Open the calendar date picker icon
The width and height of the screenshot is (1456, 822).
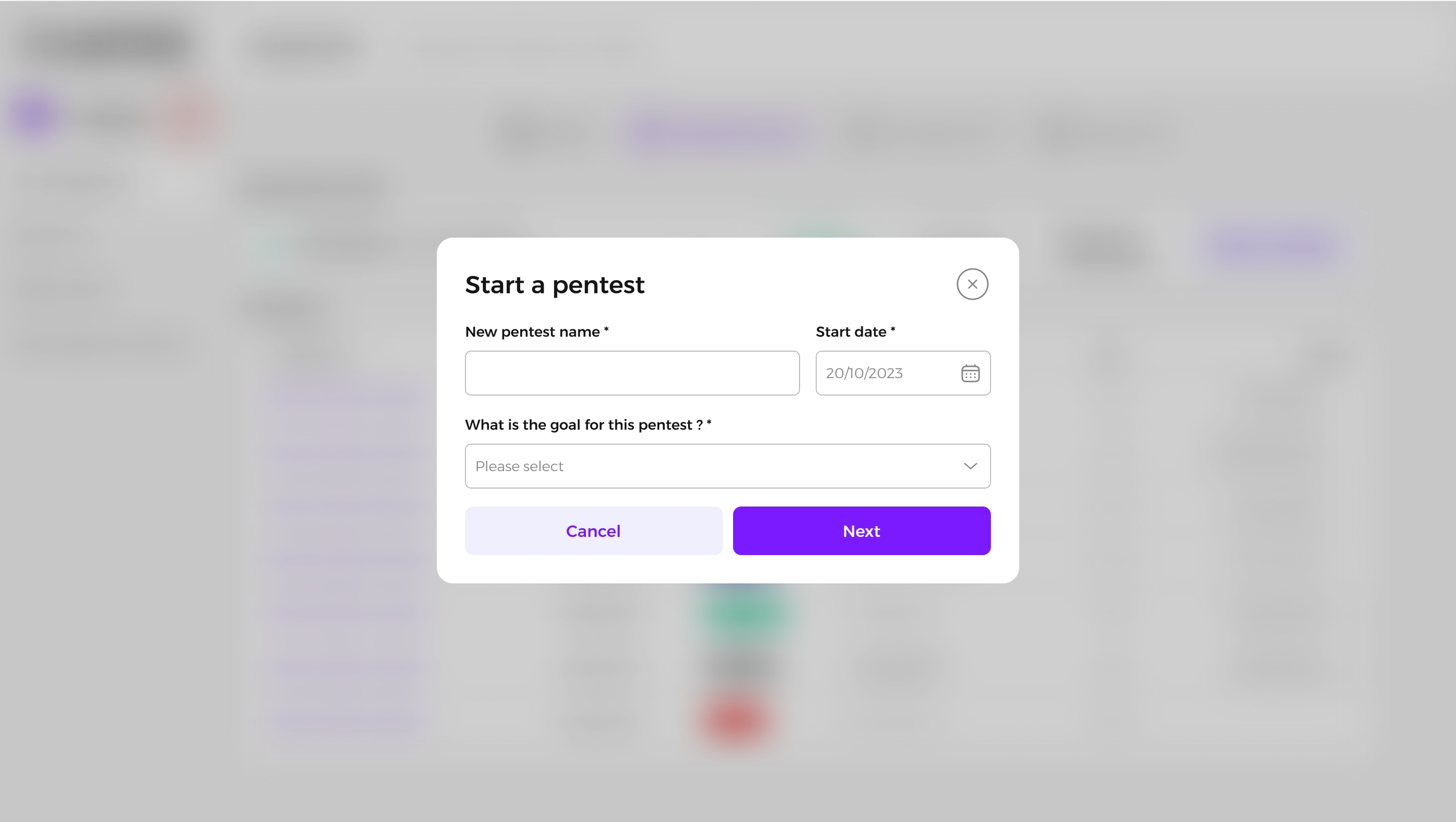click(x=970, y=373)
